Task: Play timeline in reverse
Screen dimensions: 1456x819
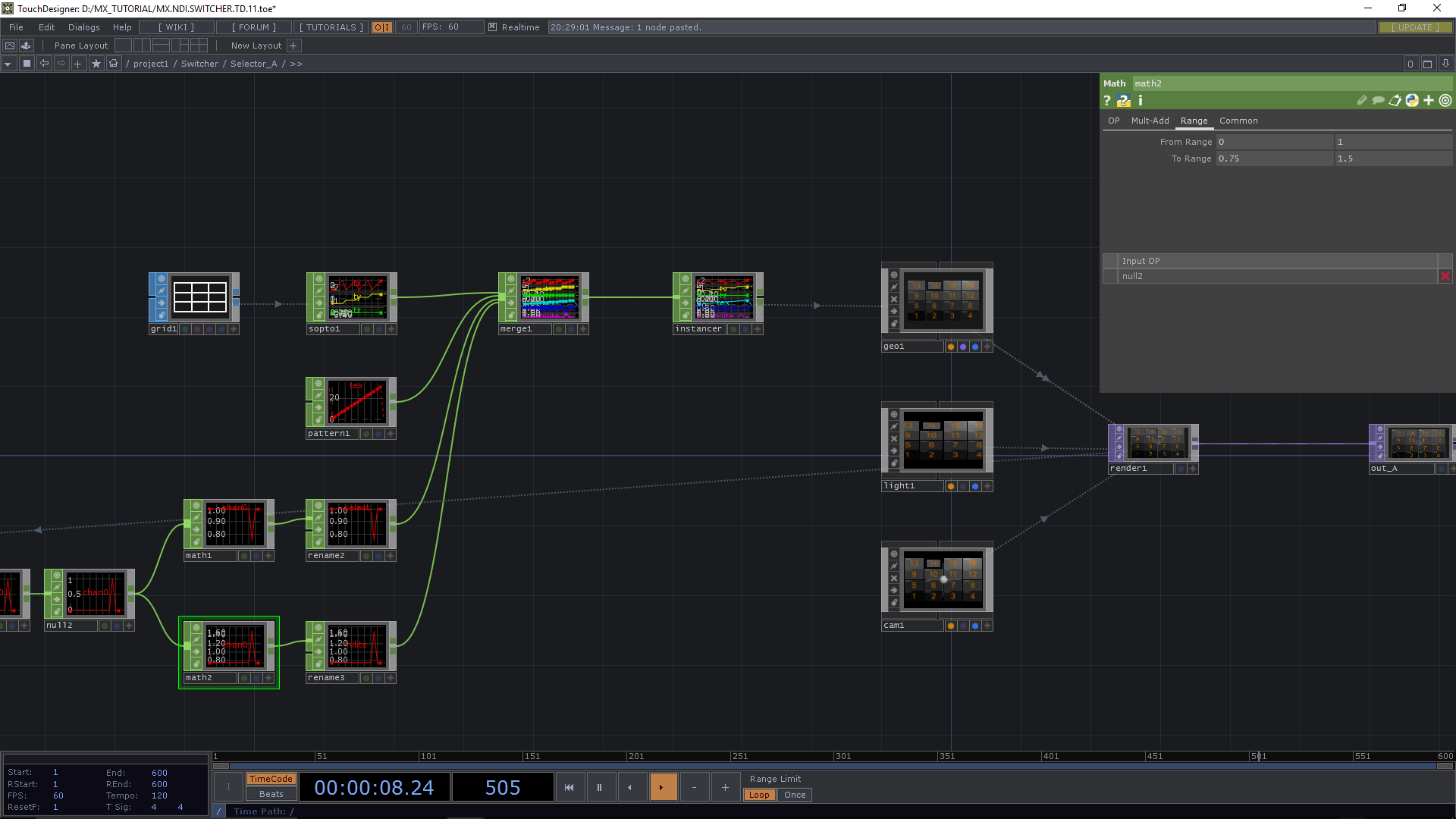Action: 630,787
